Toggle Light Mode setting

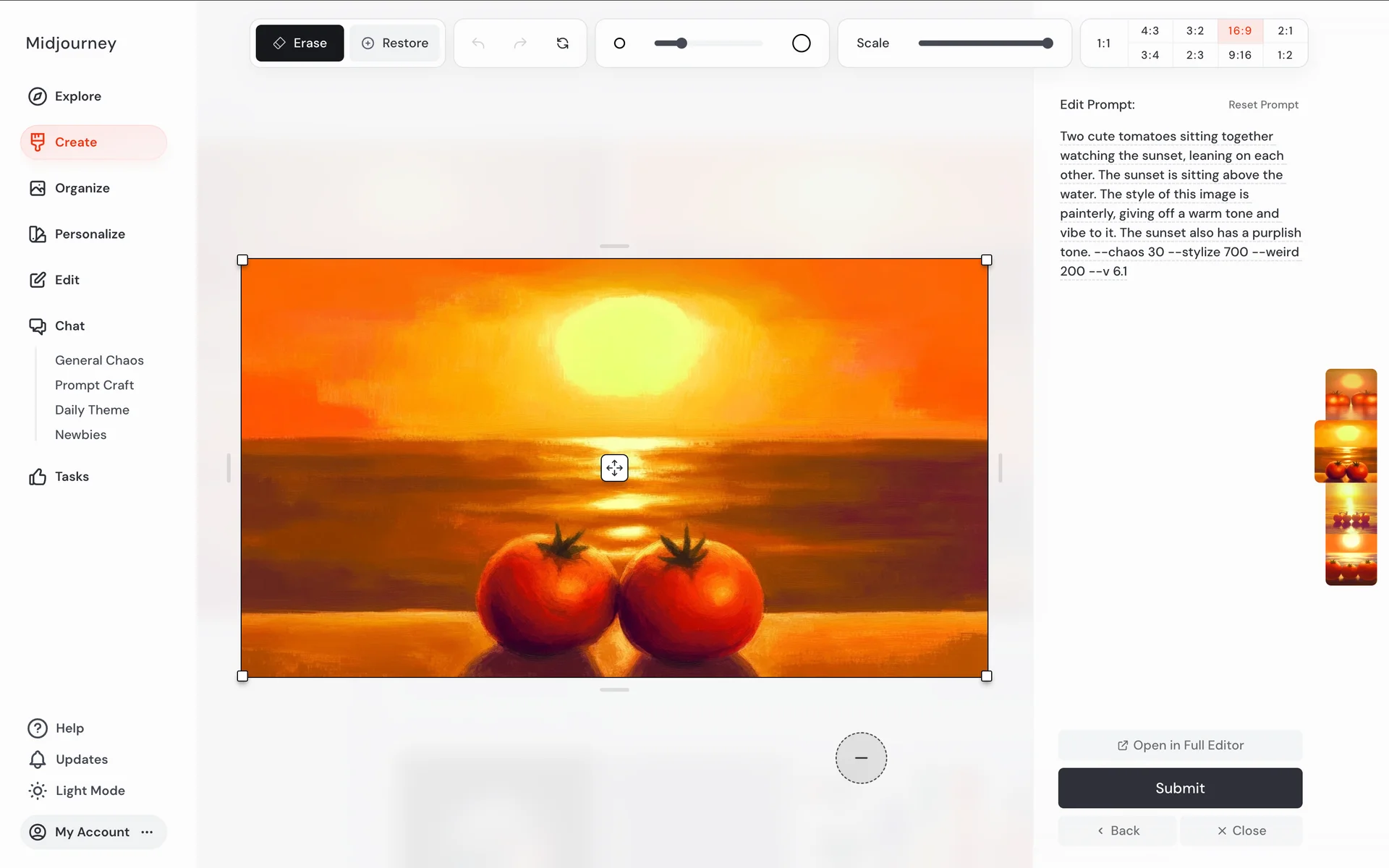coord(90,791)
